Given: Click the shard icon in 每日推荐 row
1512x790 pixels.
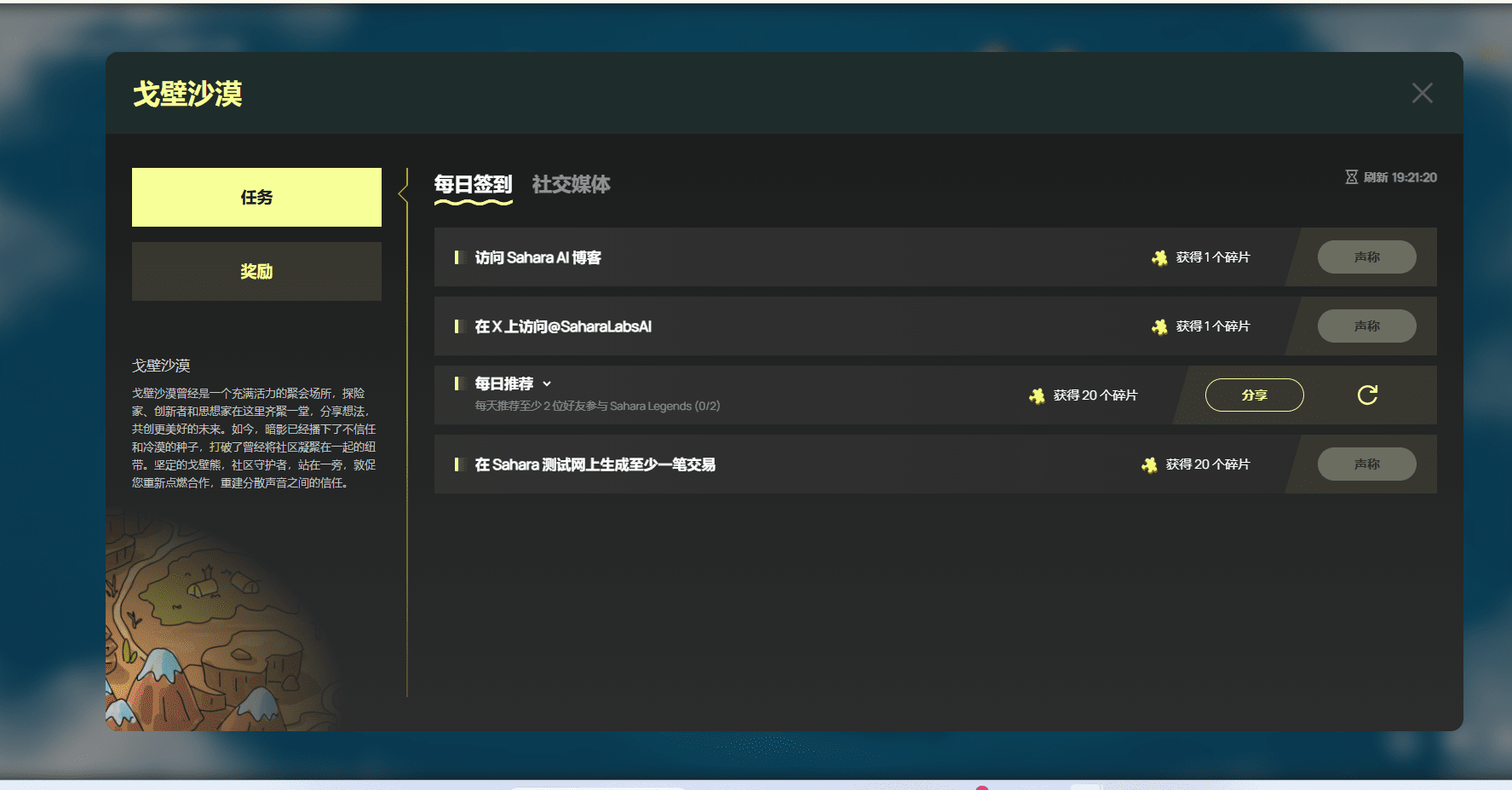Looking at the screenshot, I should pyautogui.click(x=1037, y=395).
